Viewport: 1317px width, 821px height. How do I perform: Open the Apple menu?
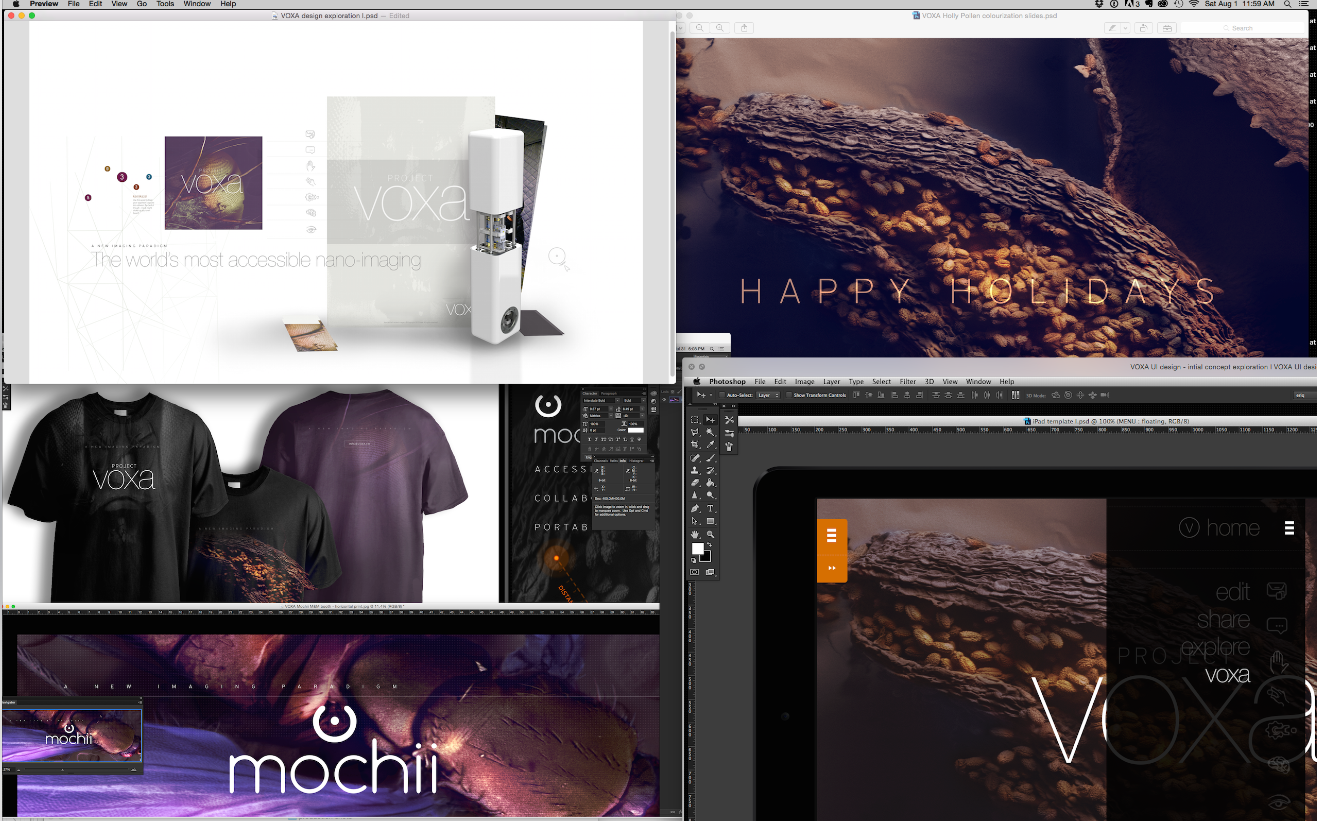coord(15,4)
